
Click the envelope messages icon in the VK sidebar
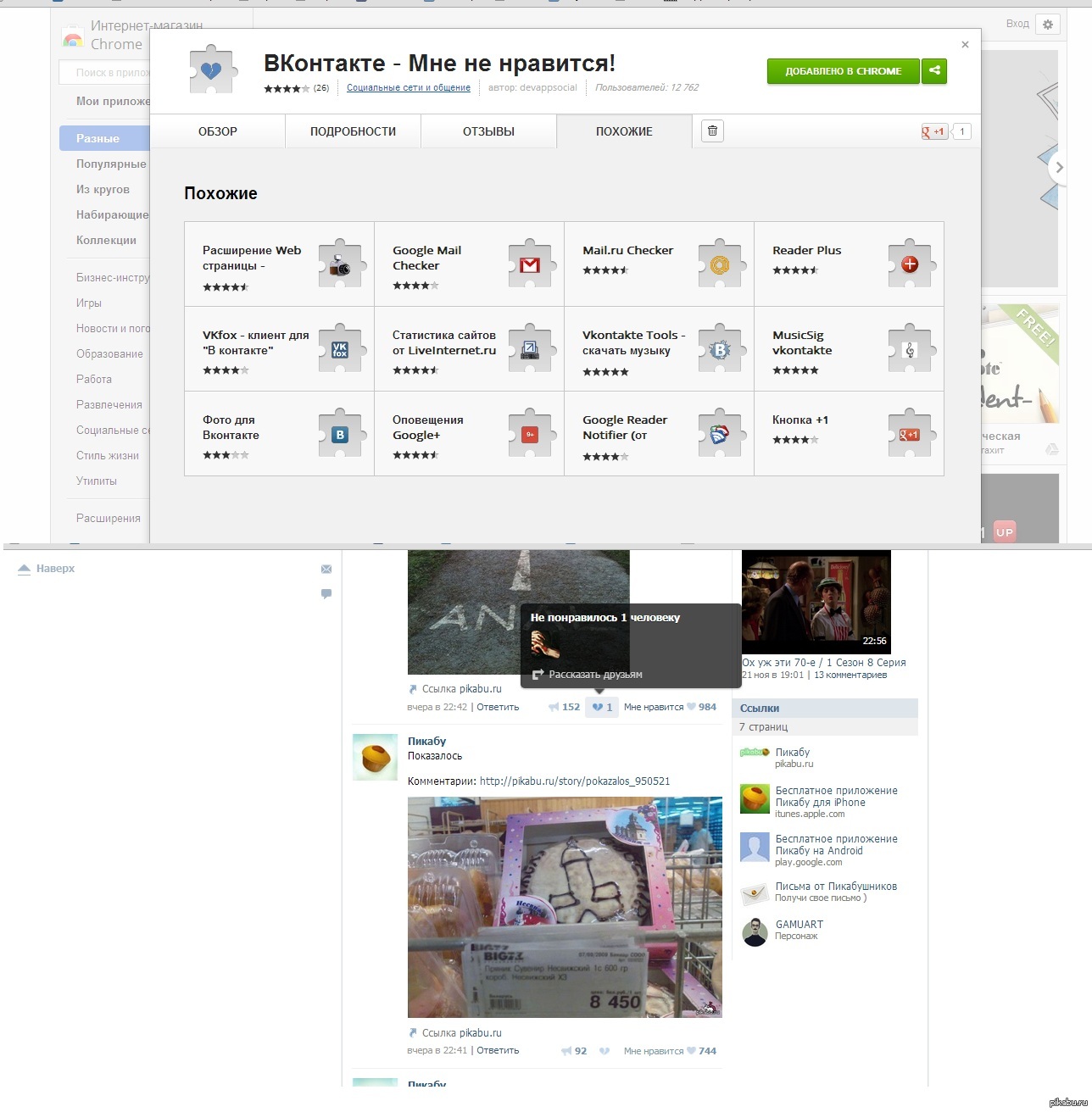click(326, 569)
